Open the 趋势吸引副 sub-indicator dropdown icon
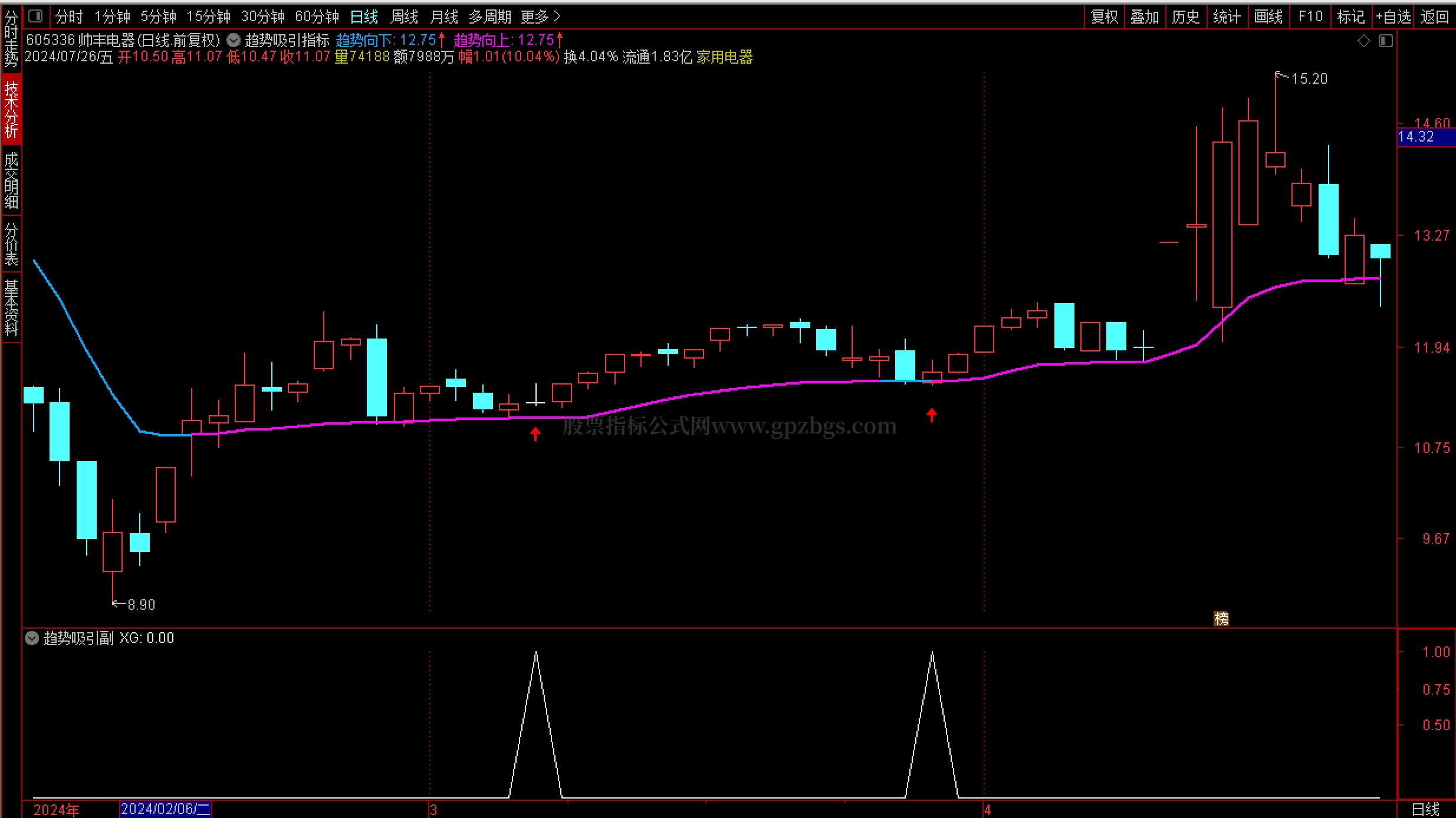This screenshot has width=1456, height=818. click(32, 638)
